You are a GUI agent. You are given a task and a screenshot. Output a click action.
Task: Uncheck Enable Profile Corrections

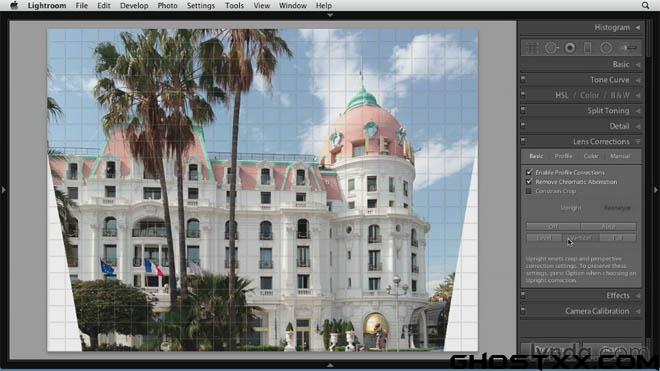coord(529,172)
